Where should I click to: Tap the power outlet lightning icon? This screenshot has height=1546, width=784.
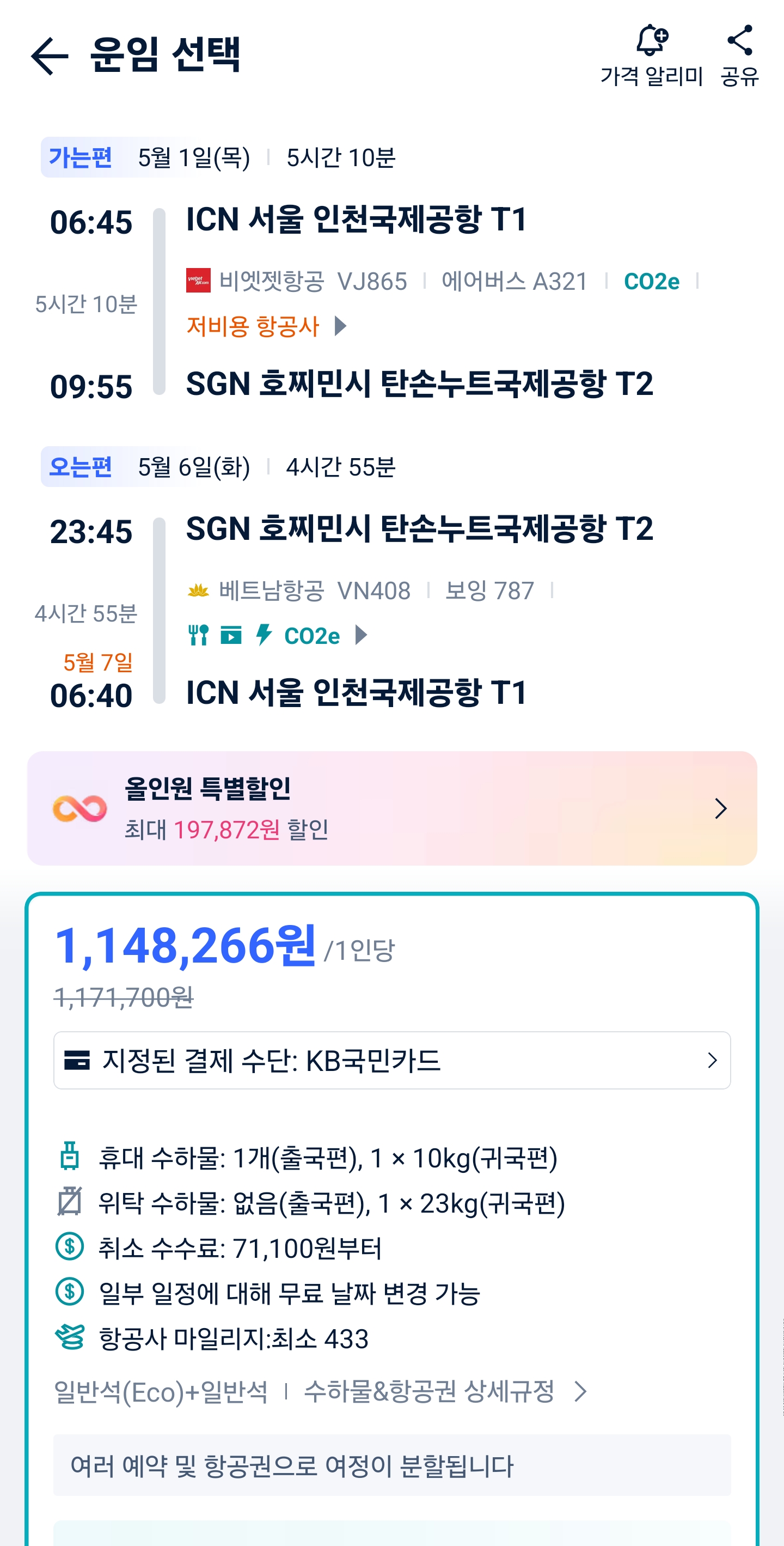click(x=264, y=635)
